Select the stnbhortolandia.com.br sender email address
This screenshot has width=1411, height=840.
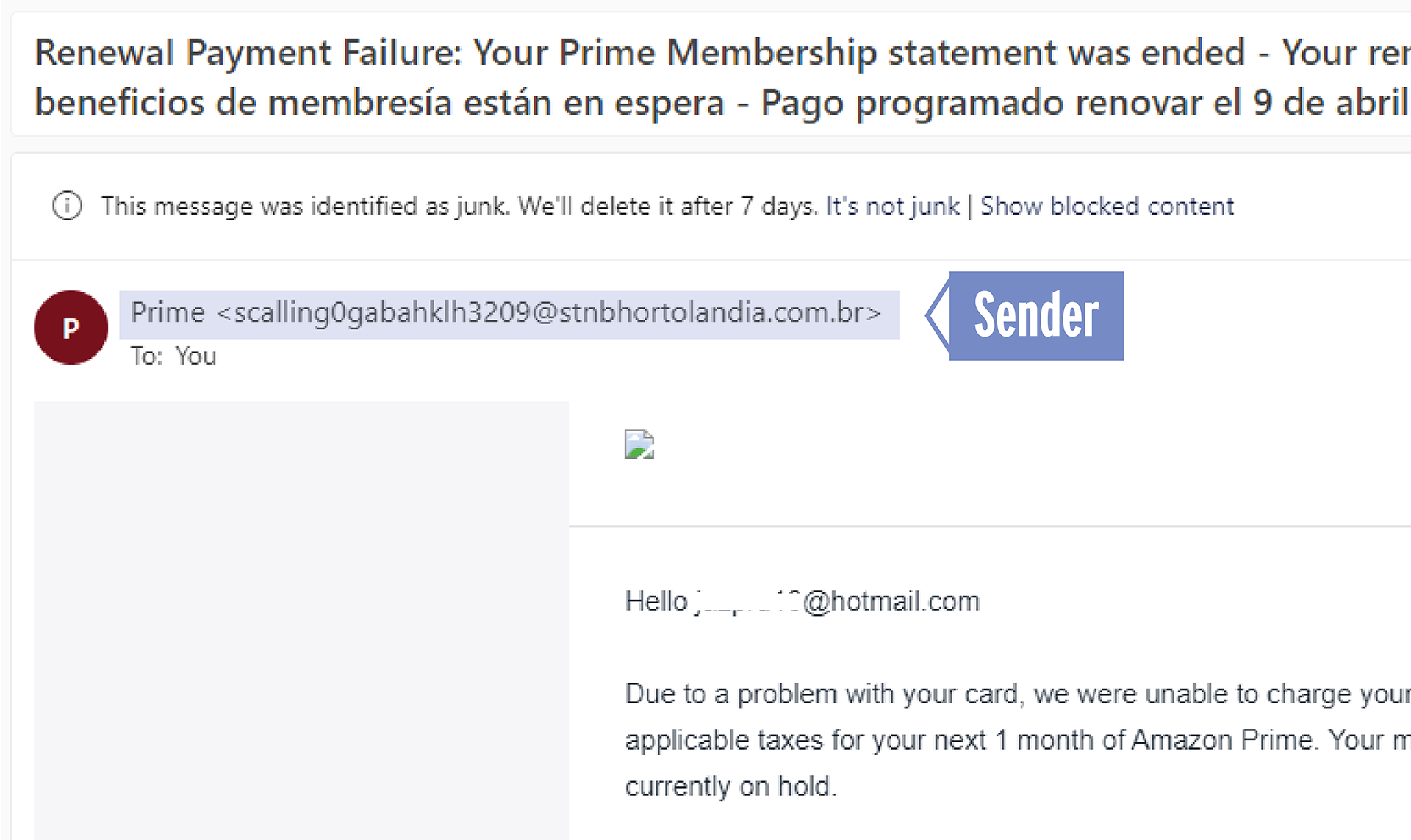point(549,313)
